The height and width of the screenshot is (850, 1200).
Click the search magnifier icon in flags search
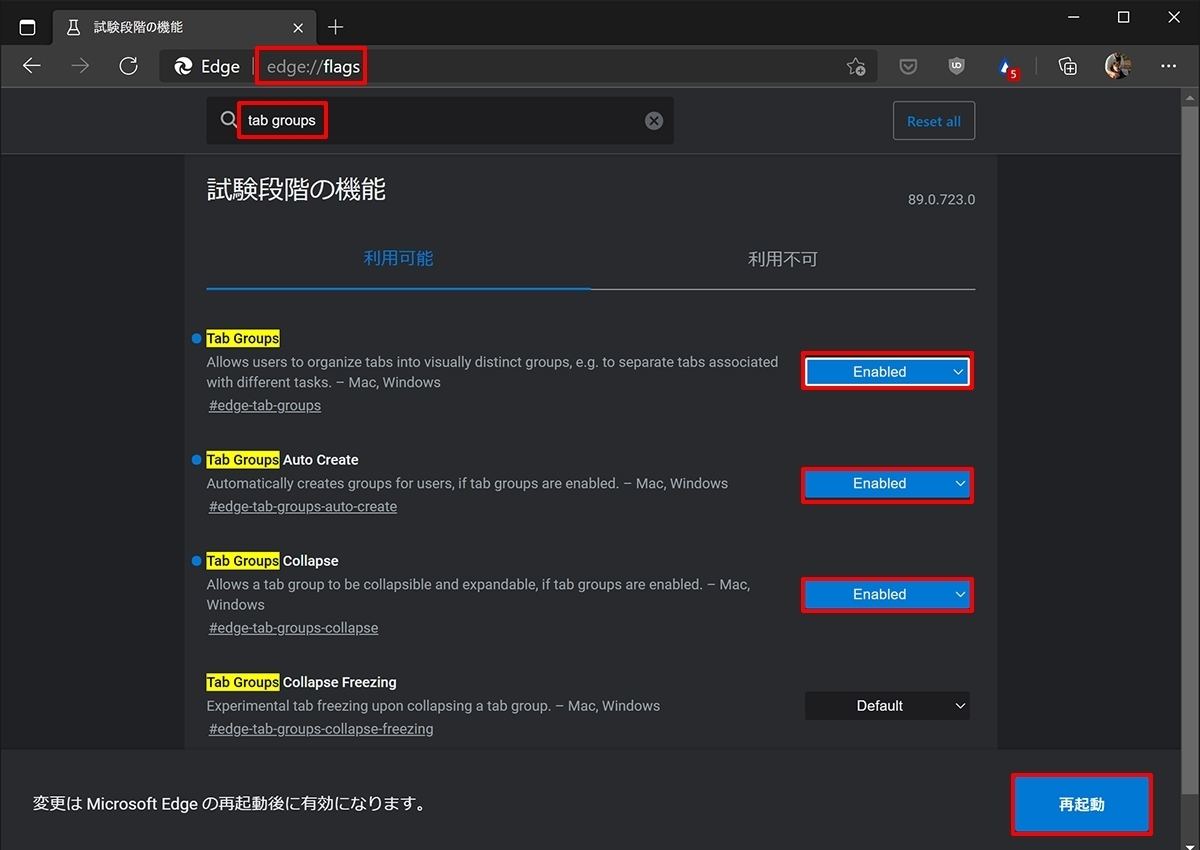tap(229, 121)
